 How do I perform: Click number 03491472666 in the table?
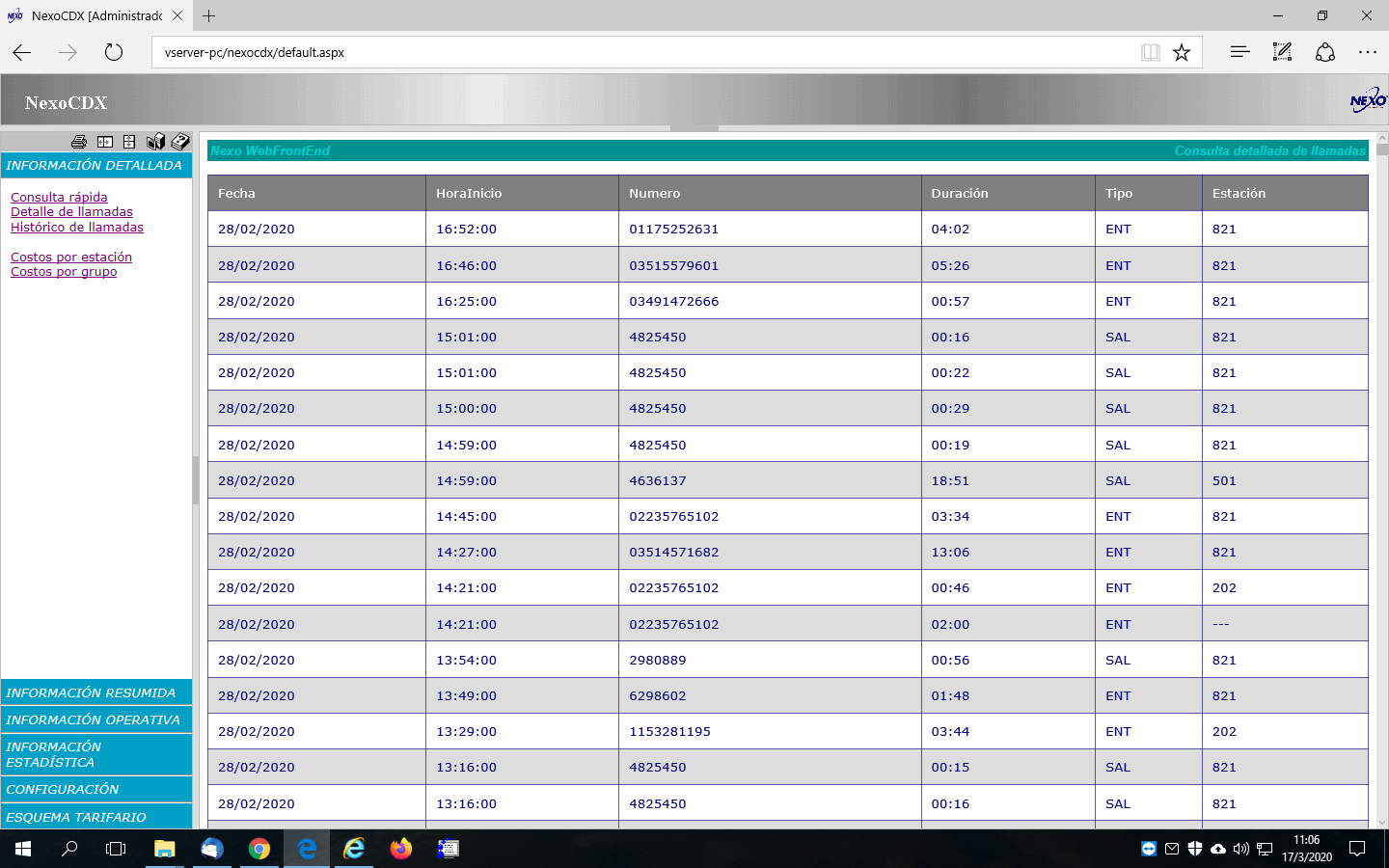(674, 301)
